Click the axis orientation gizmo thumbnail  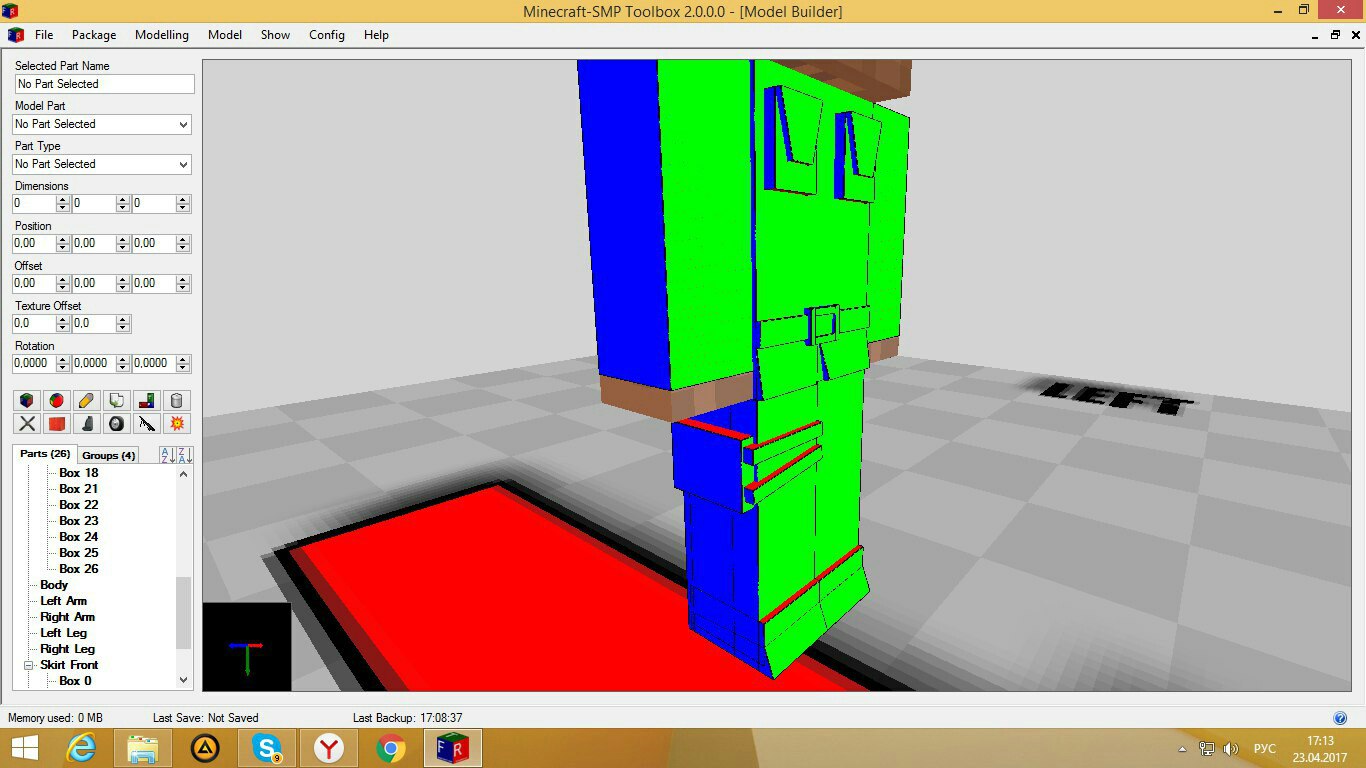[x=247, y=647]
